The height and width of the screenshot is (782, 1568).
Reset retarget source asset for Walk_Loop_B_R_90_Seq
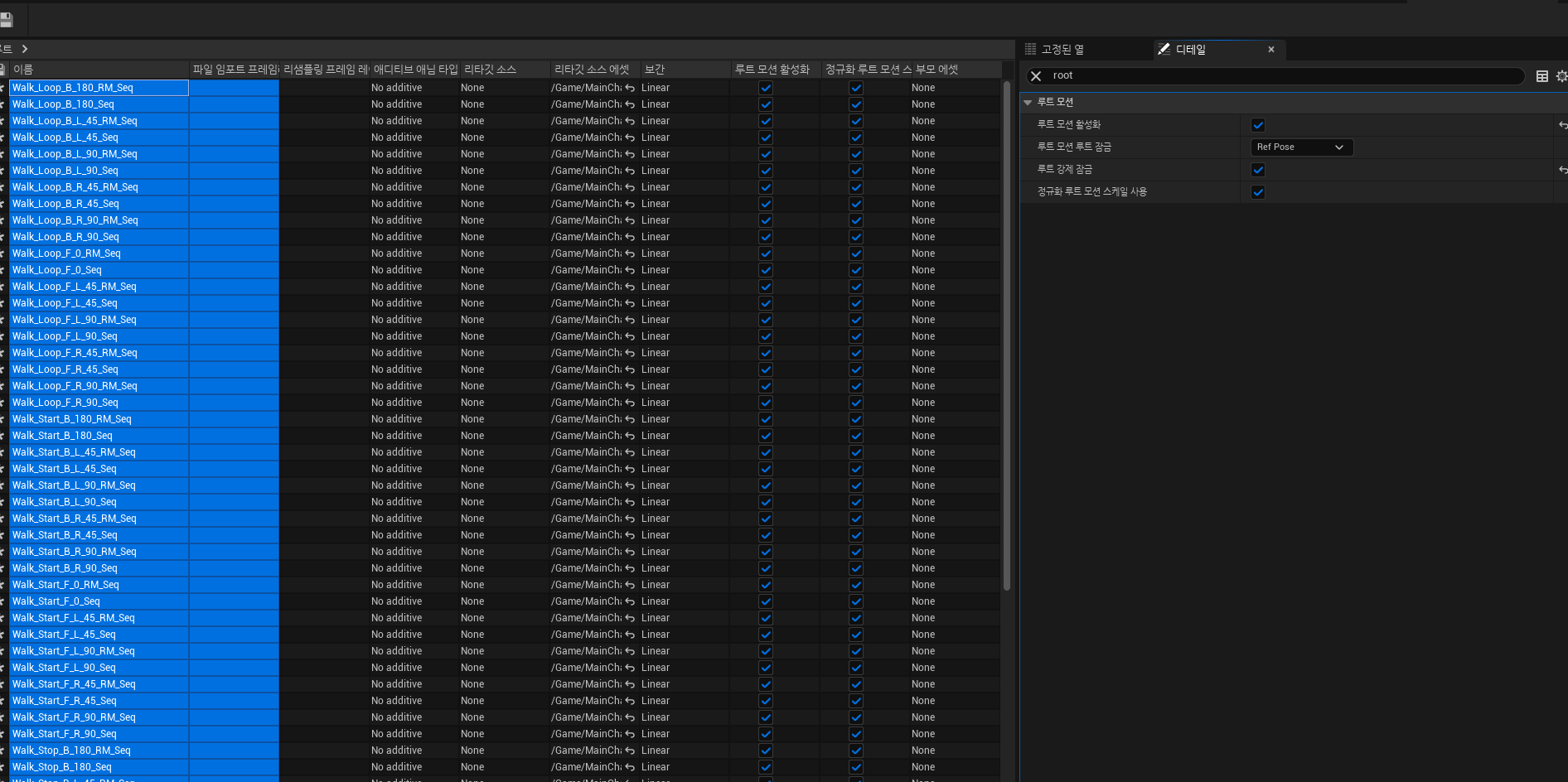coord(631,237)
